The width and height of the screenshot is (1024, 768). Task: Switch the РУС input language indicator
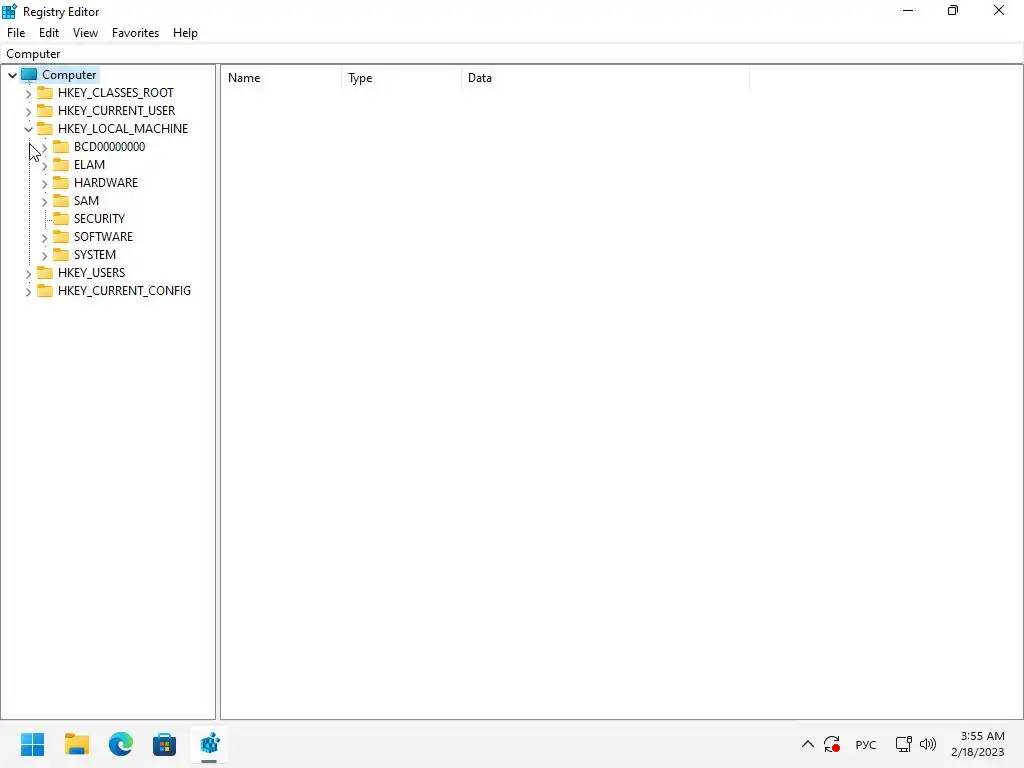(866, 744)
